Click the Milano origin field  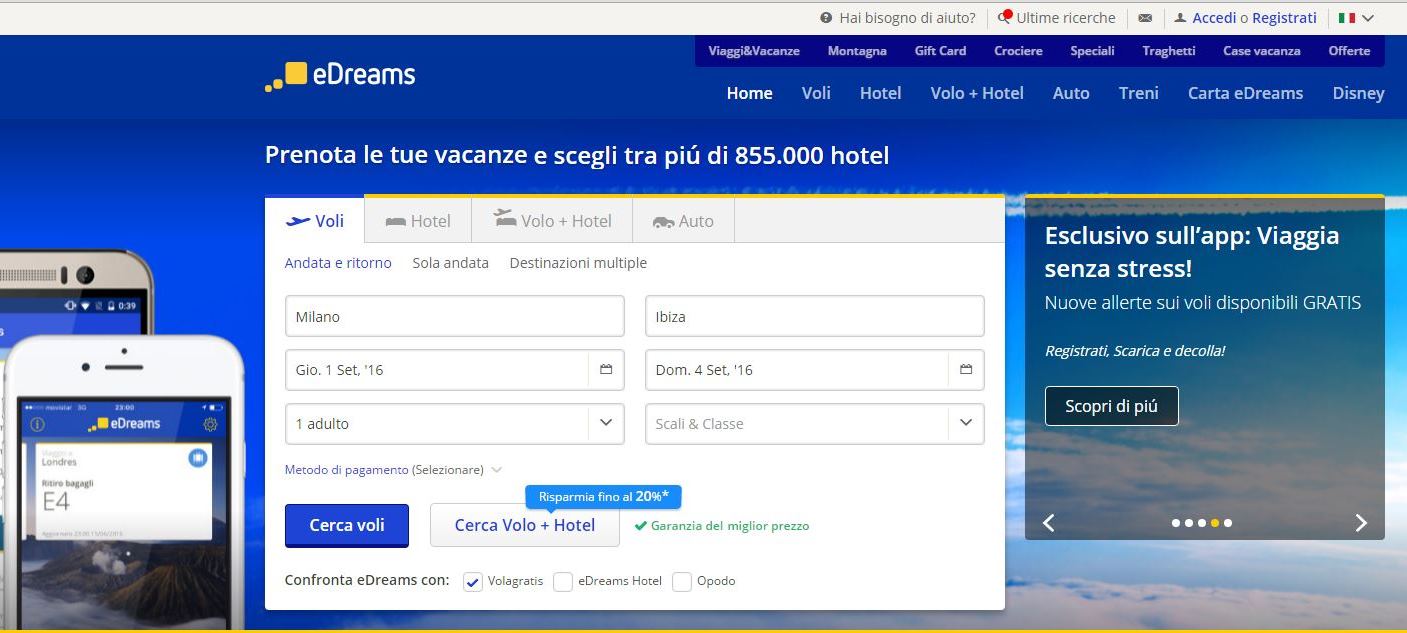tap(455, 316)
